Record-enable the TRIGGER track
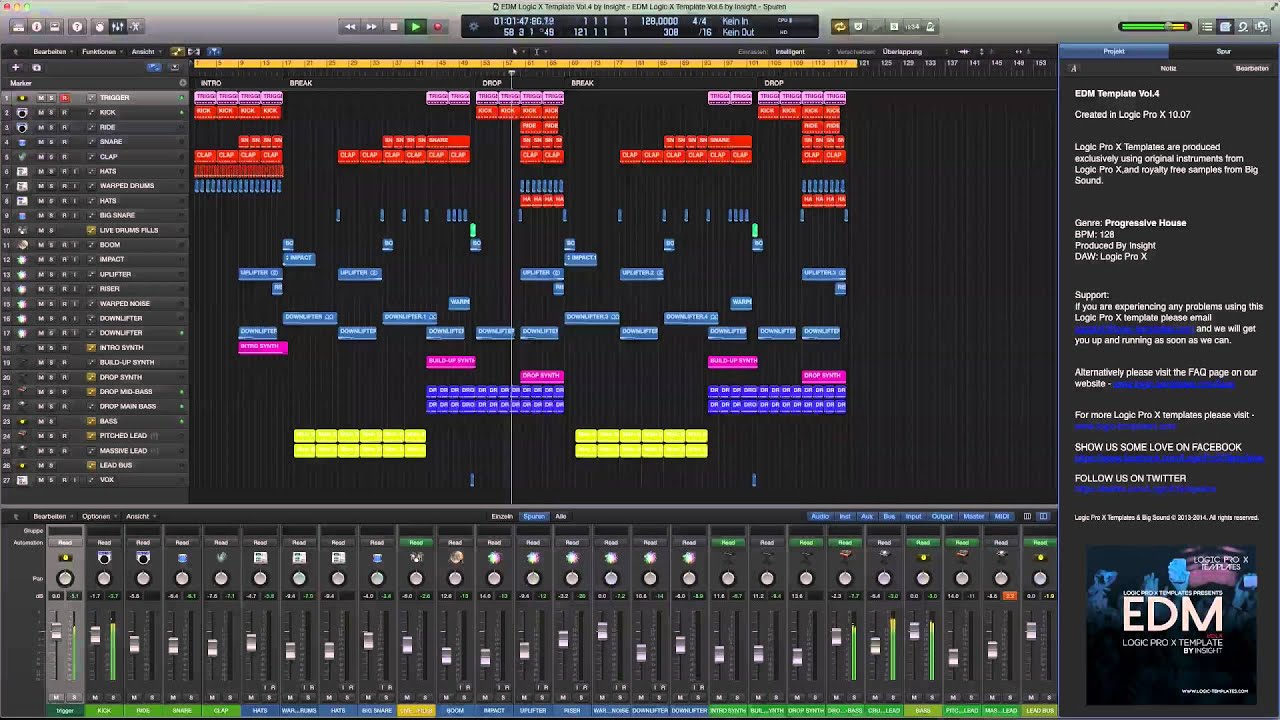This screenshot has width=1280, height=720. pyautogui.click(x=65, y=98)
